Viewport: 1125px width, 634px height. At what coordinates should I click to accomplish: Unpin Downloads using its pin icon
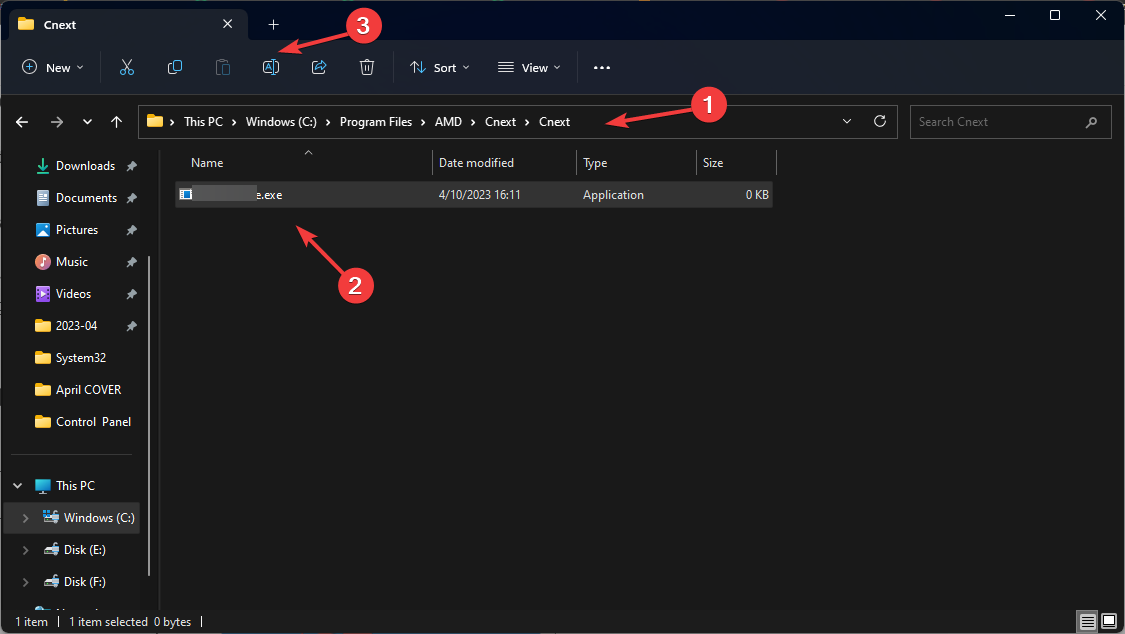(131, 166)
